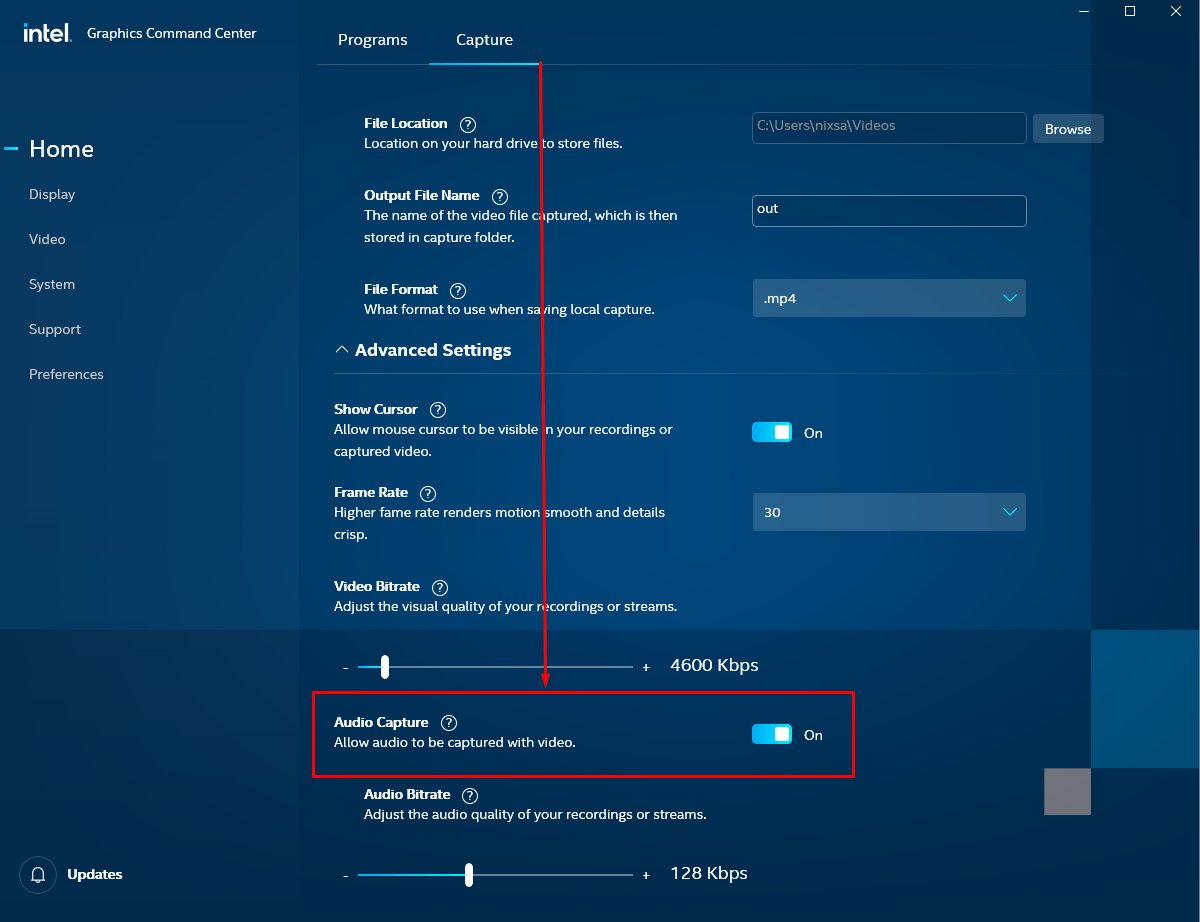Click the Video Bitrate slider handle
This screenshot has height=922, width=1200.
coord(382,666)
